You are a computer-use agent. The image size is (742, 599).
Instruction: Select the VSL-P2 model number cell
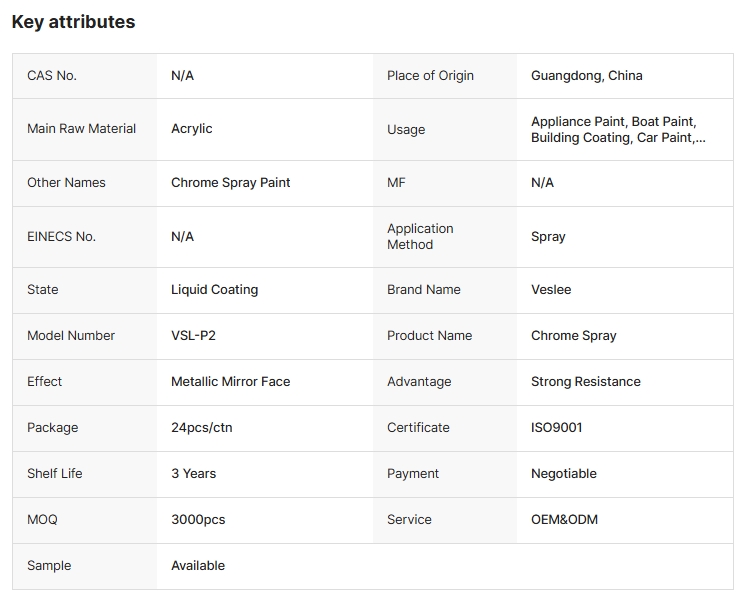193,336
